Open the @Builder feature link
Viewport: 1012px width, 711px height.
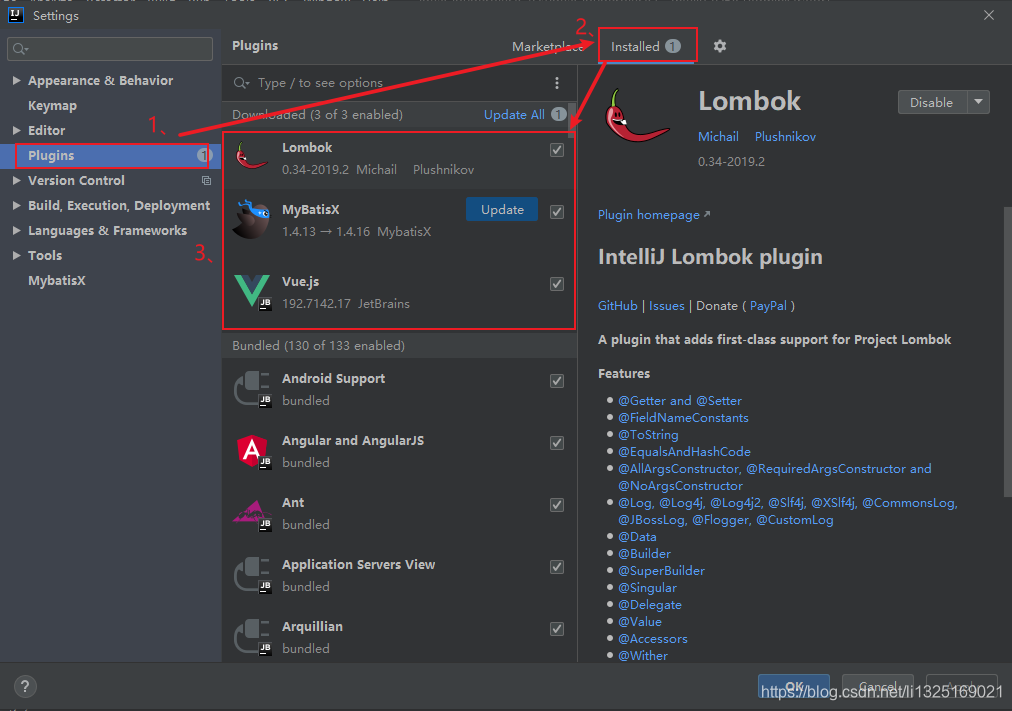(x=644, y=554)
